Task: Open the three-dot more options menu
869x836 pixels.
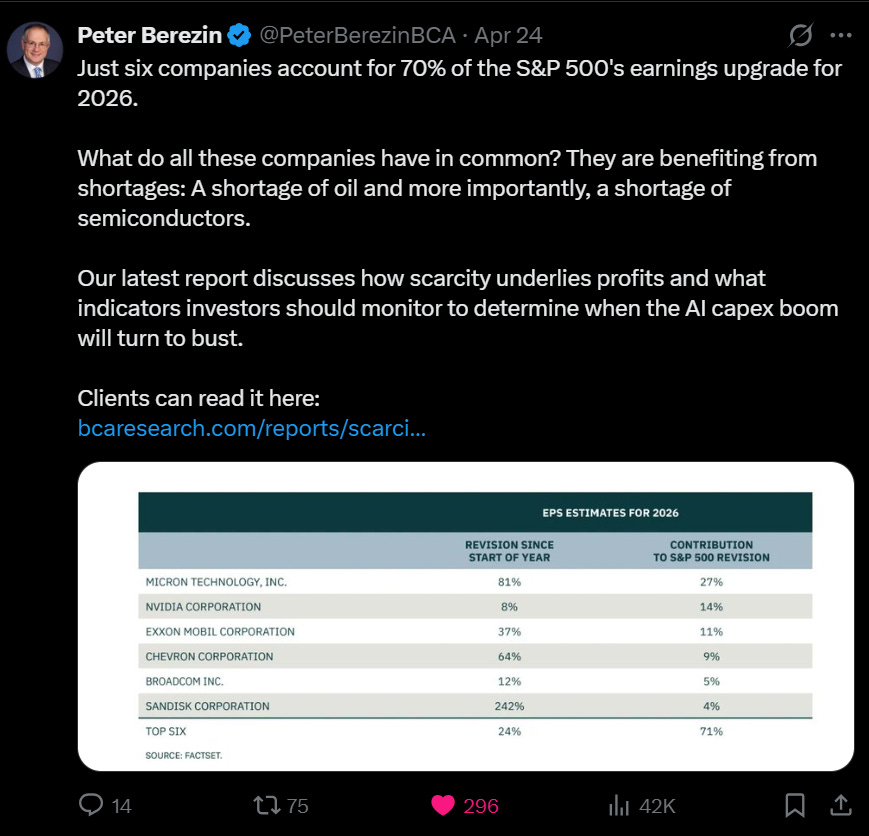Action: click(841, 35)
